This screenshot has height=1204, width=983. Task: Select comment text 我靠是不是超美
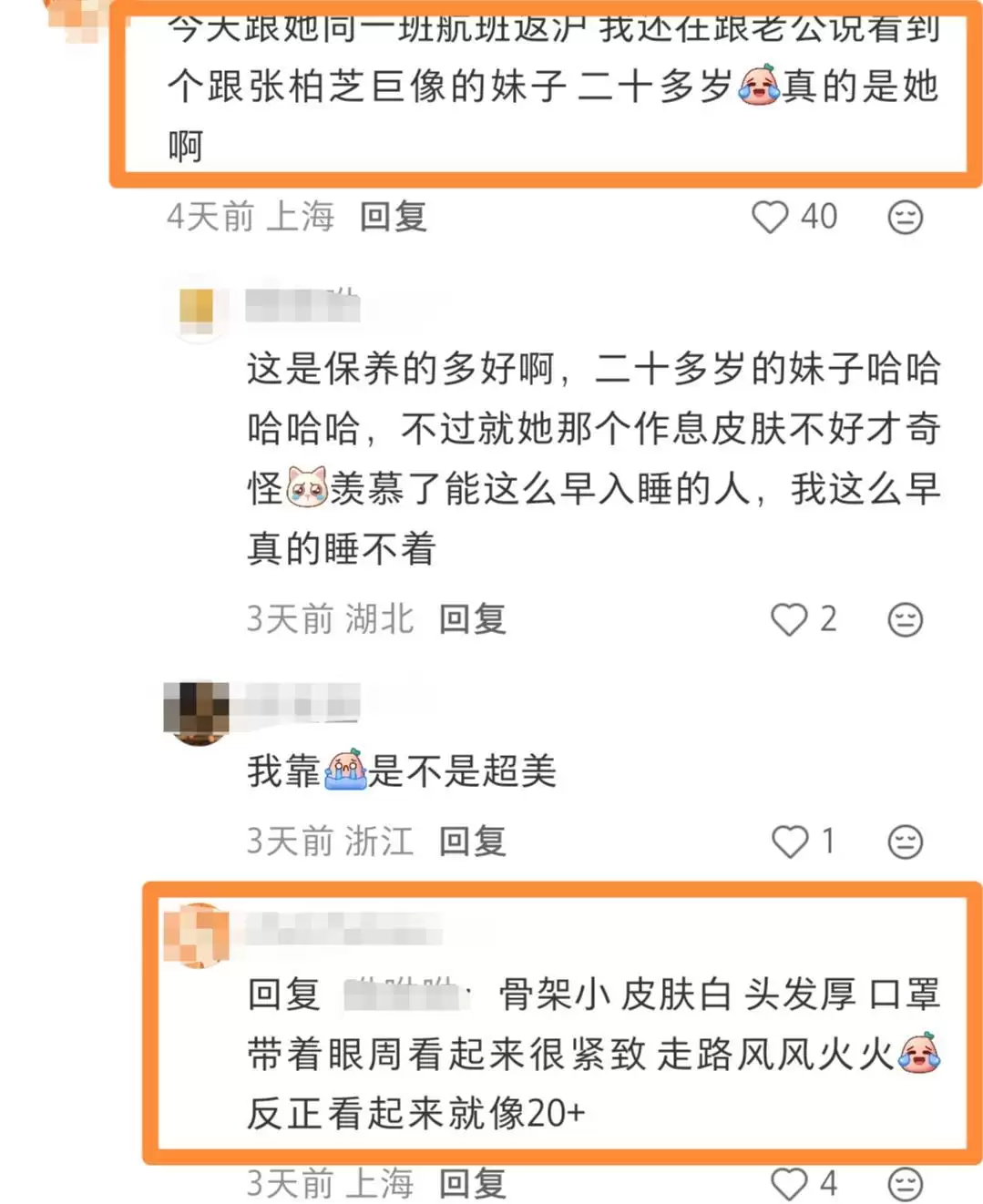point(402,771)
